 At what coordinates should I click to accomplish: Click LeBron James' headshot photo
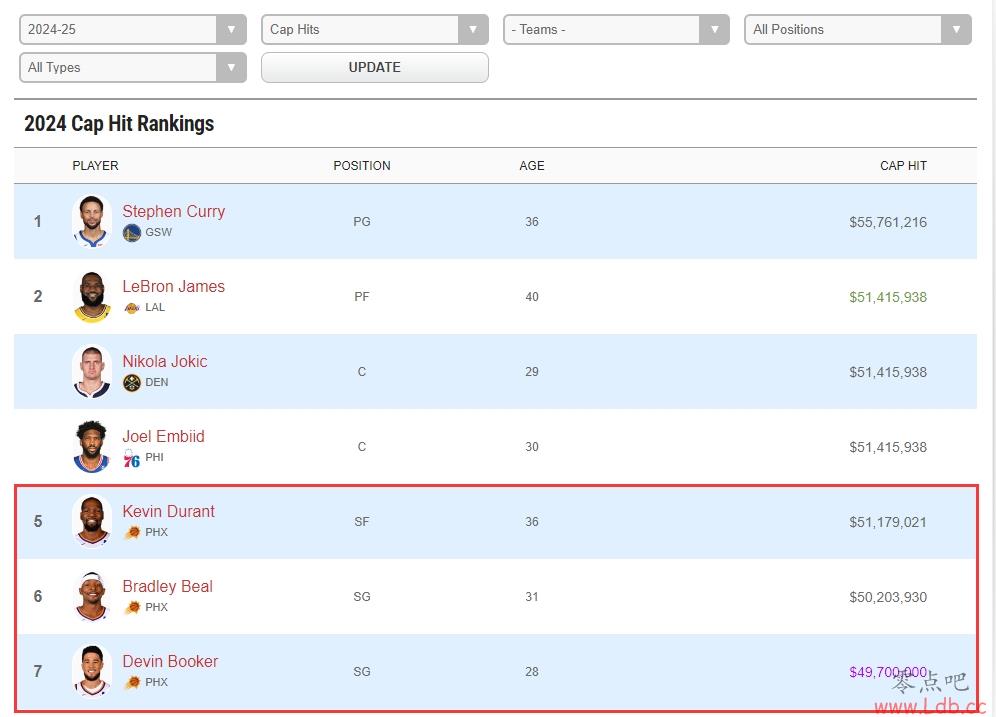(92, 297)
